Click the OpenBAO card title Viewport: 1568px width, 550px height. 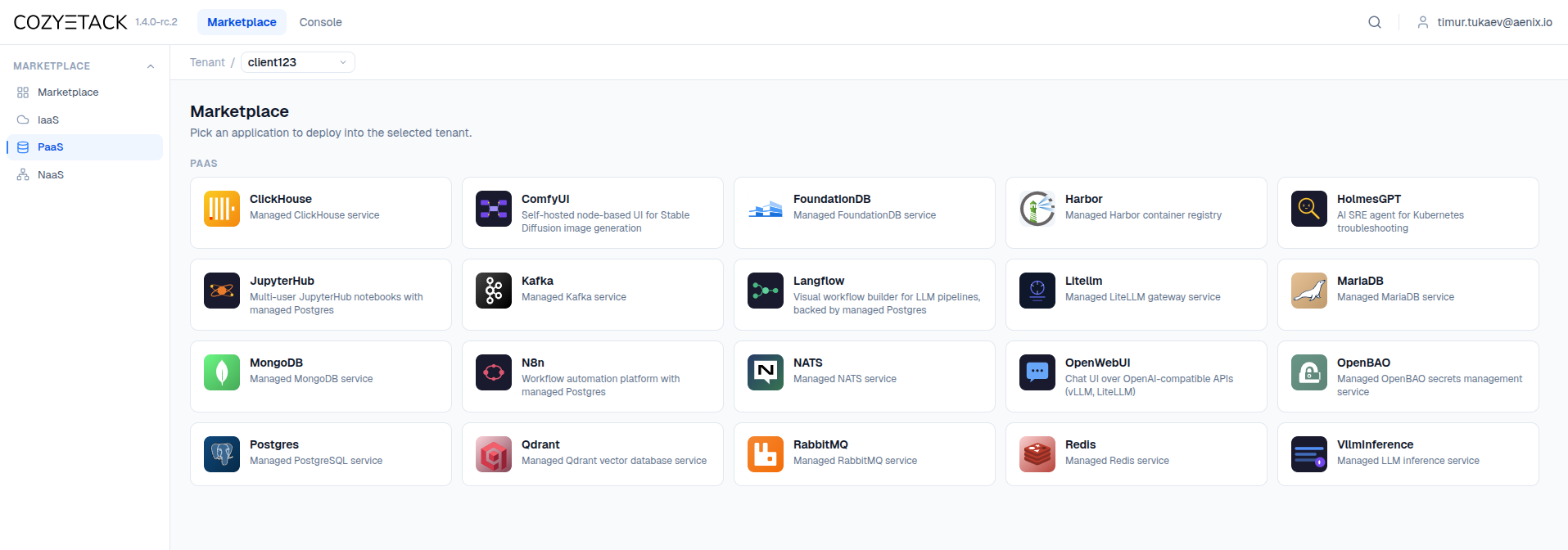click(x=1363, y=363)
